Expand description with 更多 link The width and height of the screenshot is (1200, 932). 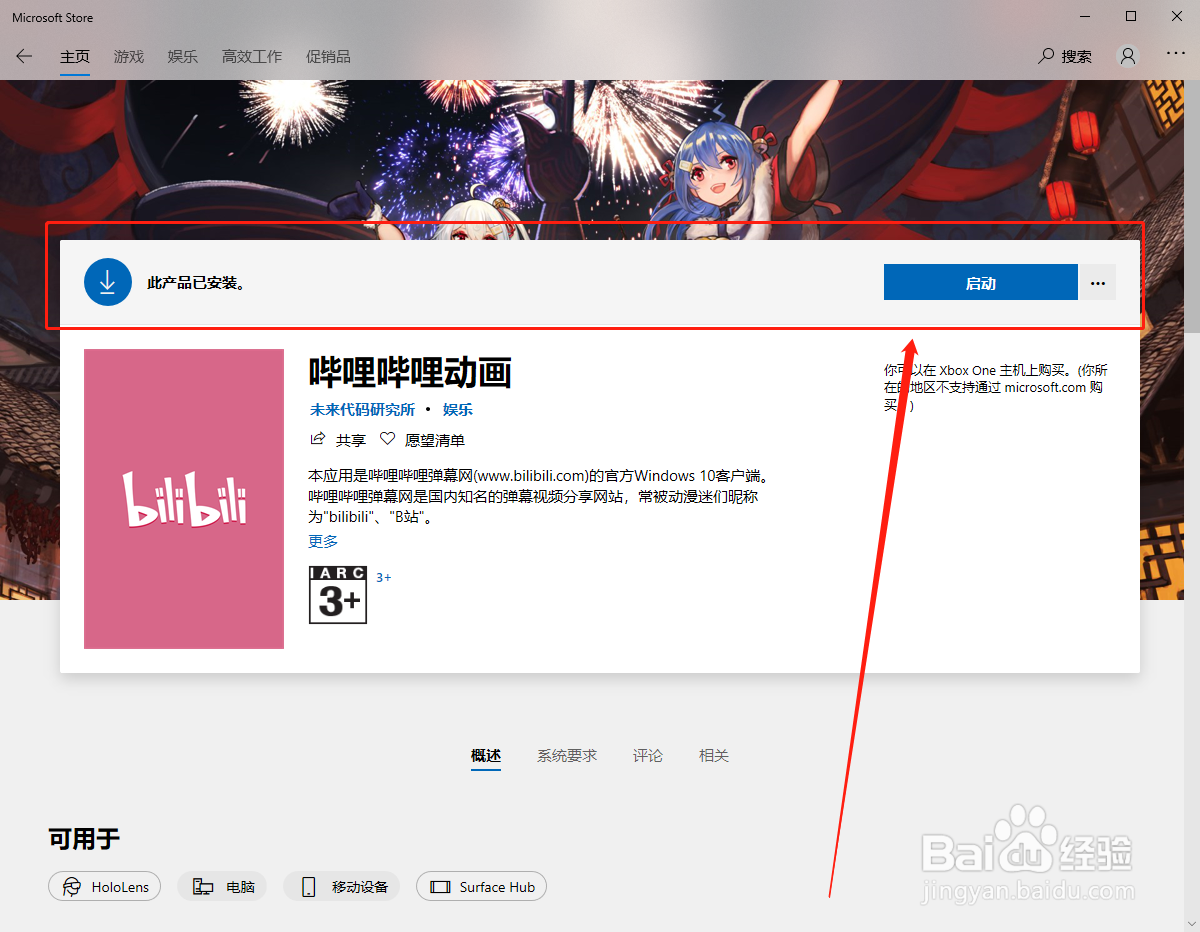point(323,541)
